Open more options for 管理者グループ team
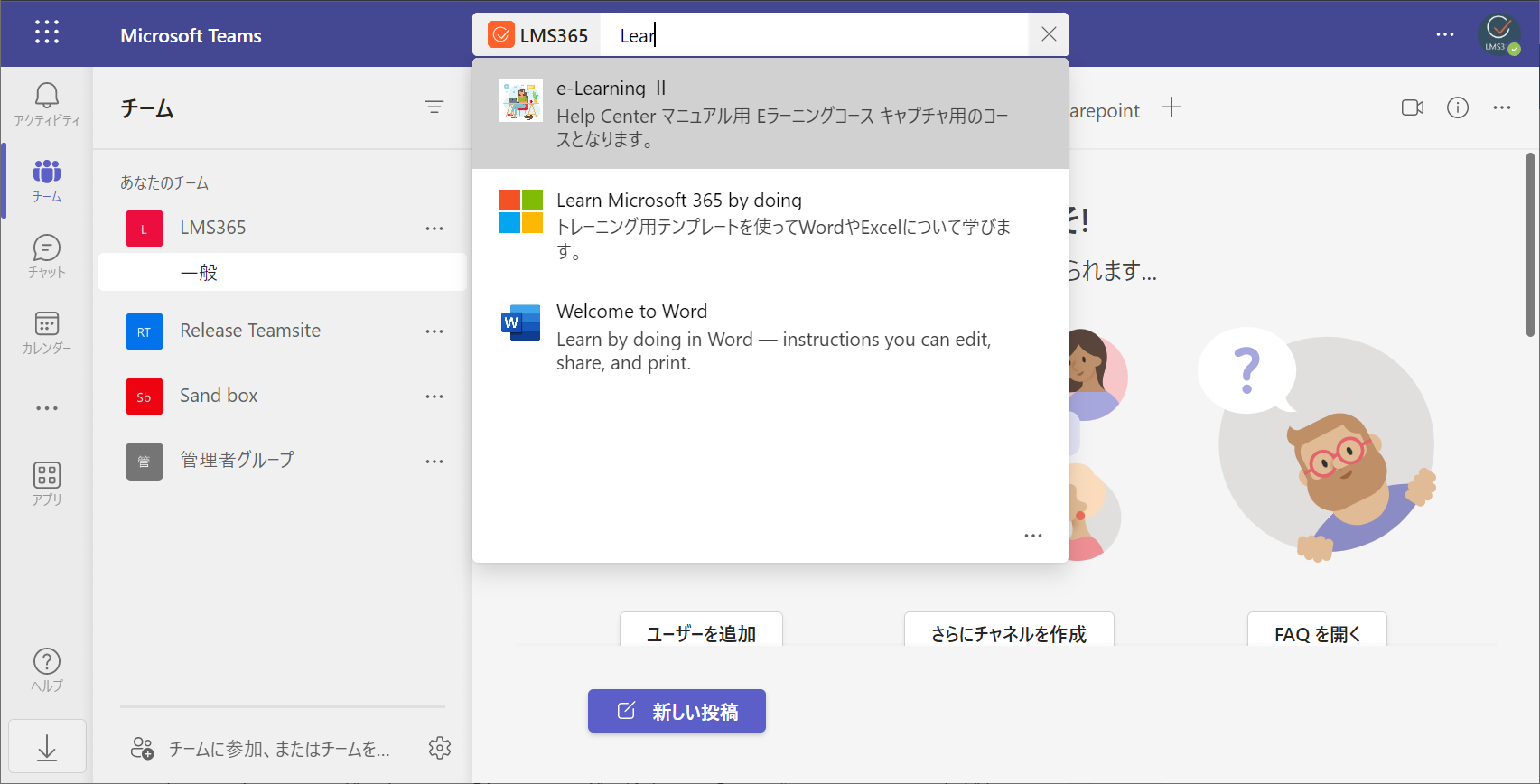This screenshot has height=784, width=1540. tap(434, 462)
